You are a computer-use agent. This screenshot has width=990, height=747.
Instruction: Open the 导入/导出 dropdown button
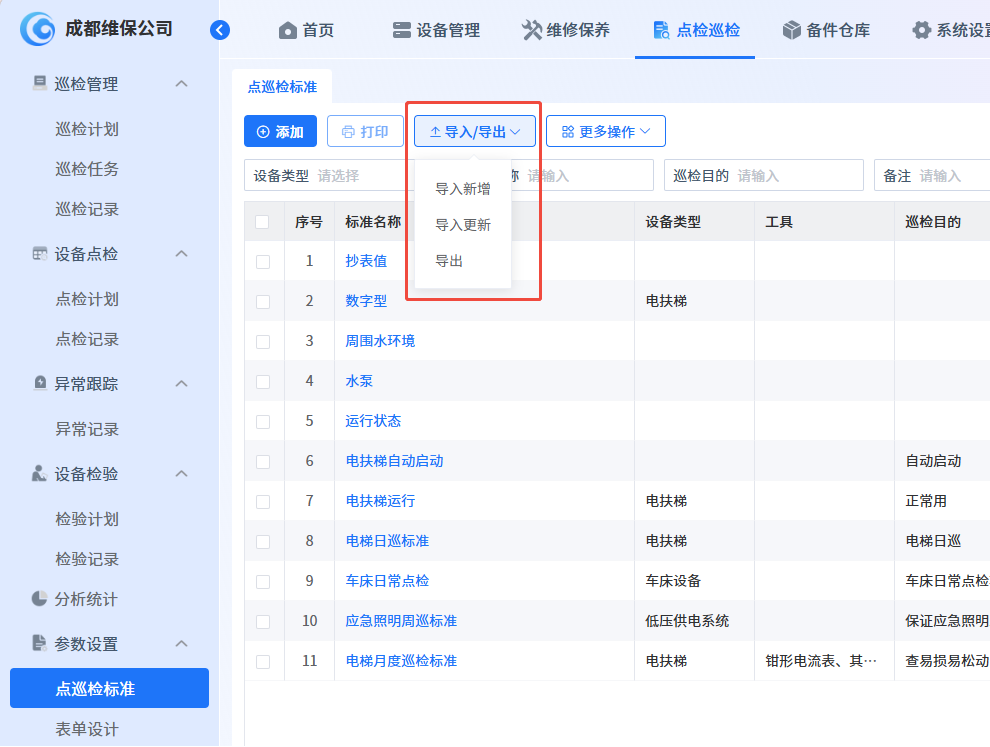475,131
